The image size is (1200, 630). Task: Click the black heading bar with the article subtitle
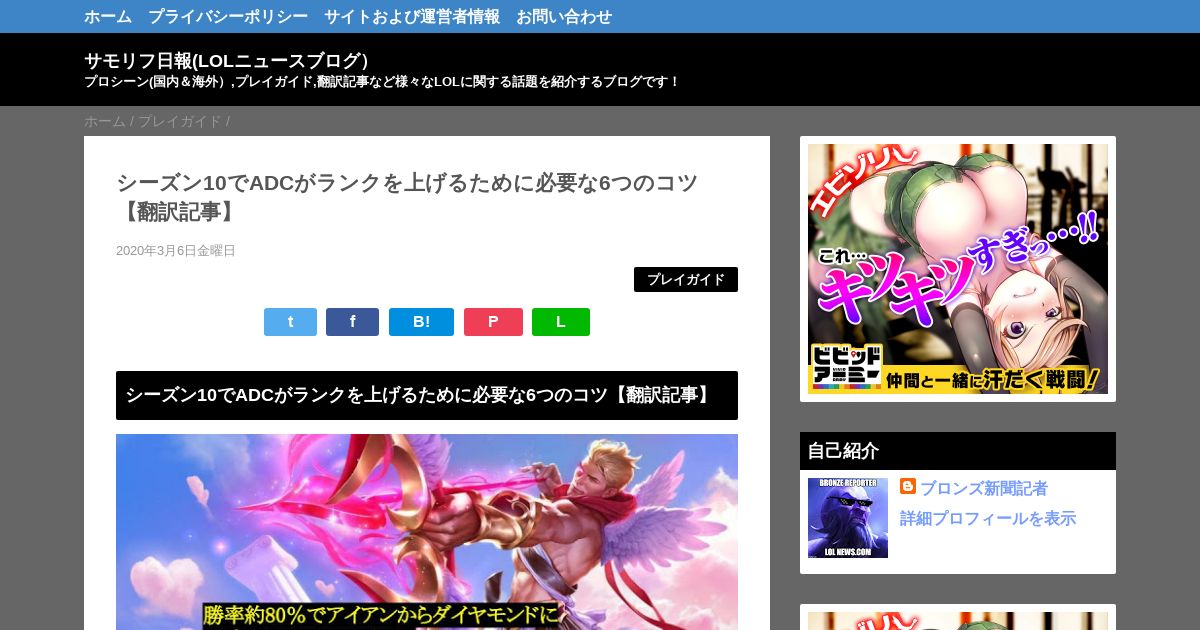click(427, 395)
